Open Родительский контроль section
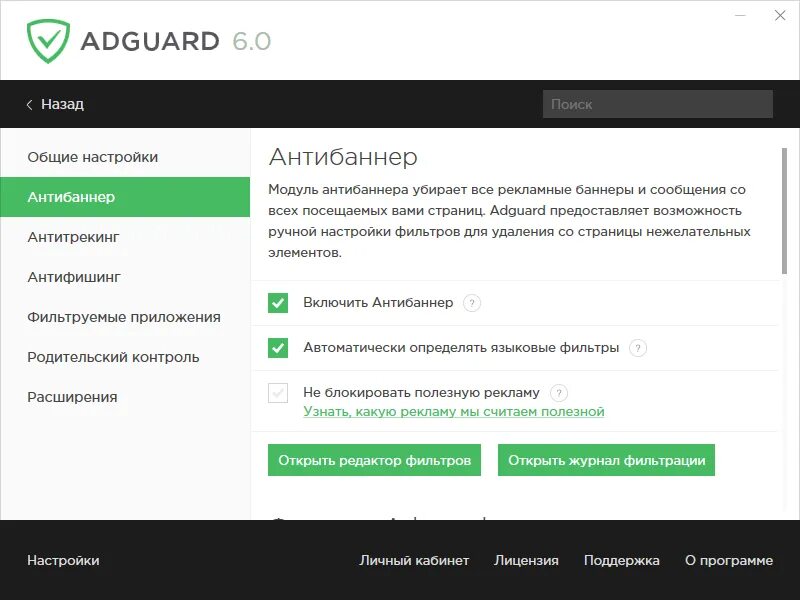The image size is (800, 600). [x=125, y=357]
